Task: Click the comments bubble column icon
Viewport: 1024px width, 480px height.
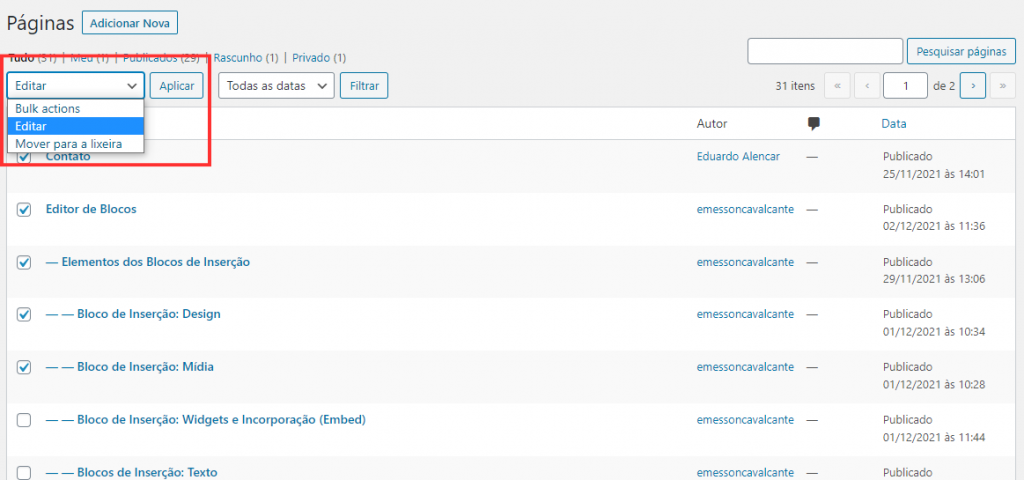Action: (x=814, y=123)
